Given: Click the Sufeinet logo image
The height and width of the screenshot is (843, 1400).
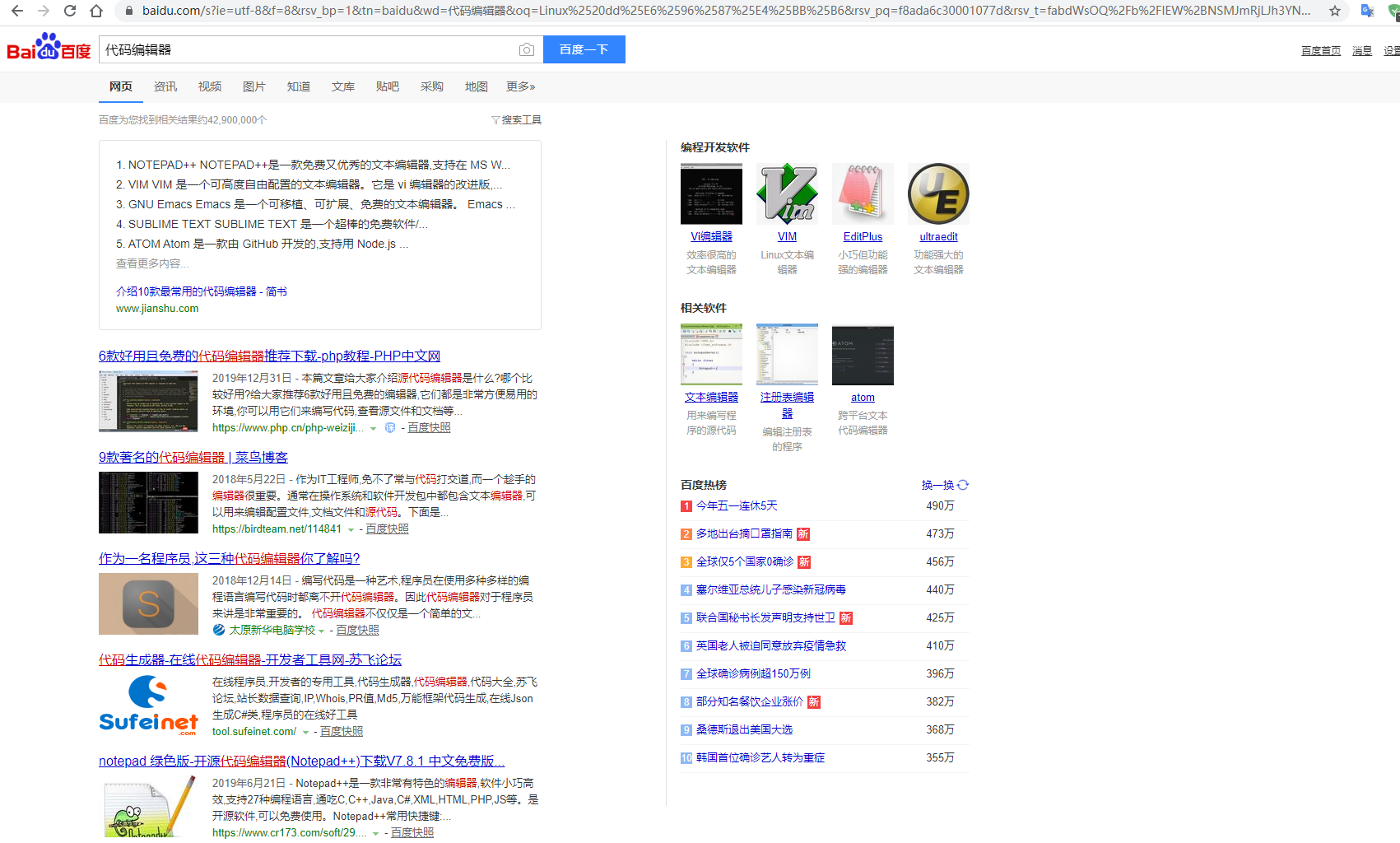Looking at the screenshot, I should click(148, 706).
